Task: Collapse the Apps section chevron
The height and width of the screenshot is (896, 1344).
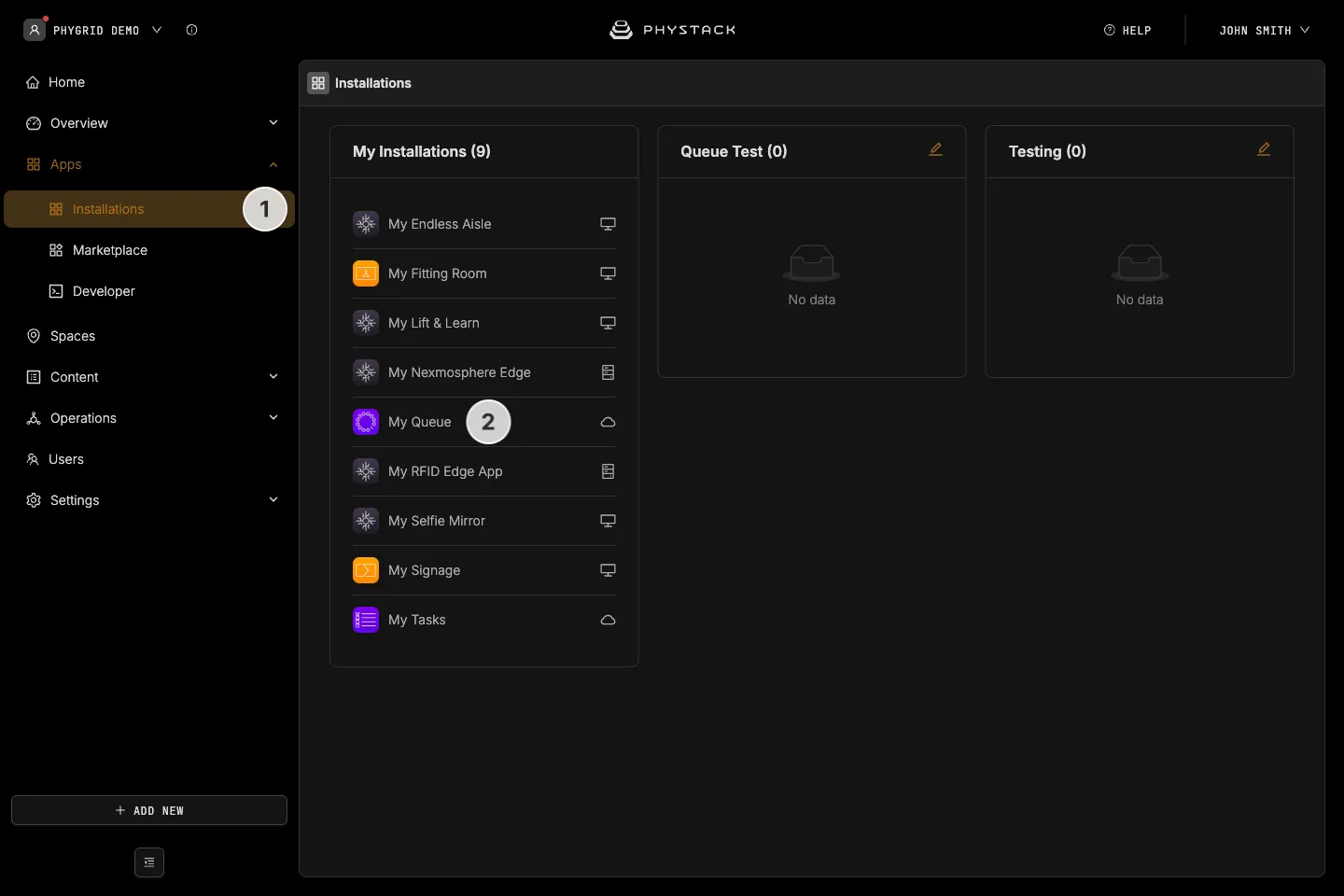Action: pos(273,164)
